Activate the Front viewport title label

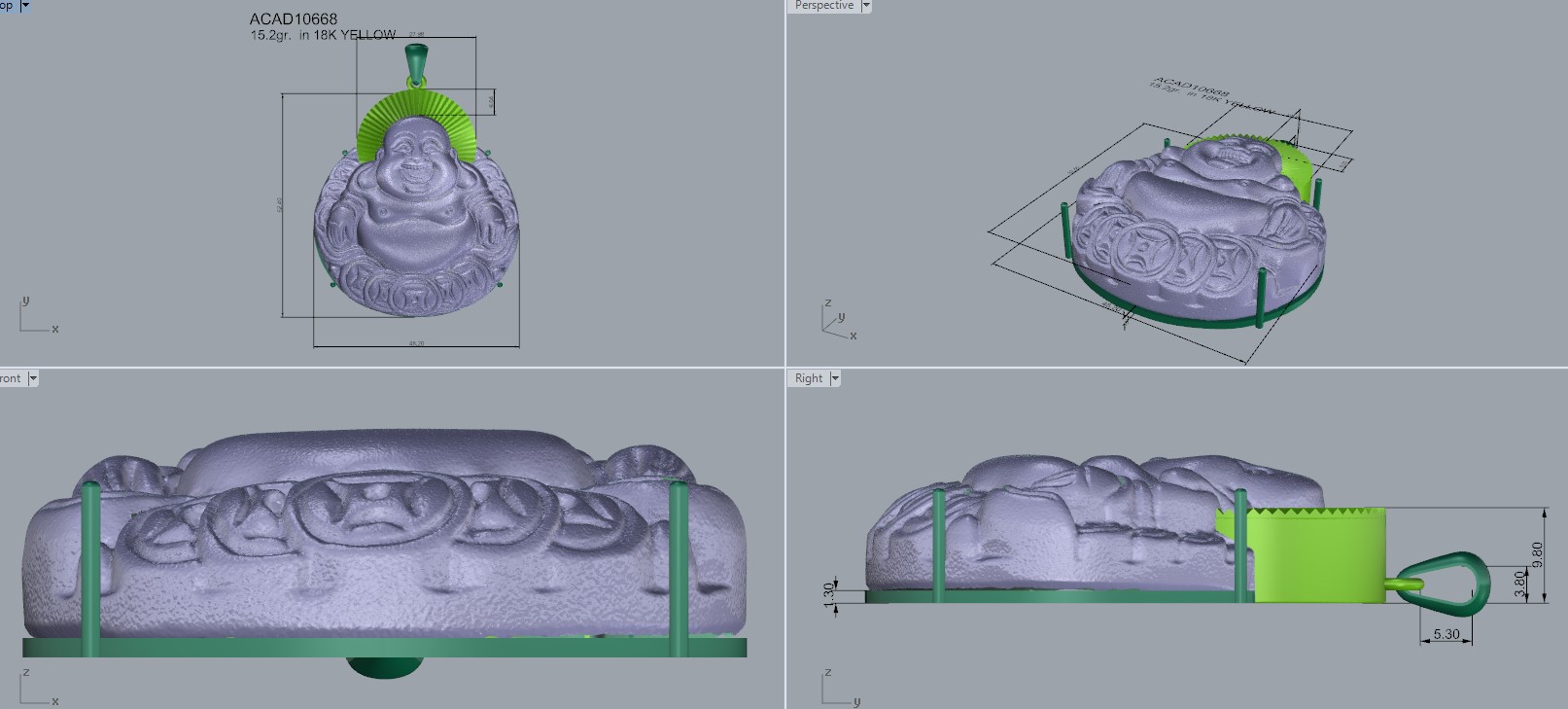pos(11,378)
